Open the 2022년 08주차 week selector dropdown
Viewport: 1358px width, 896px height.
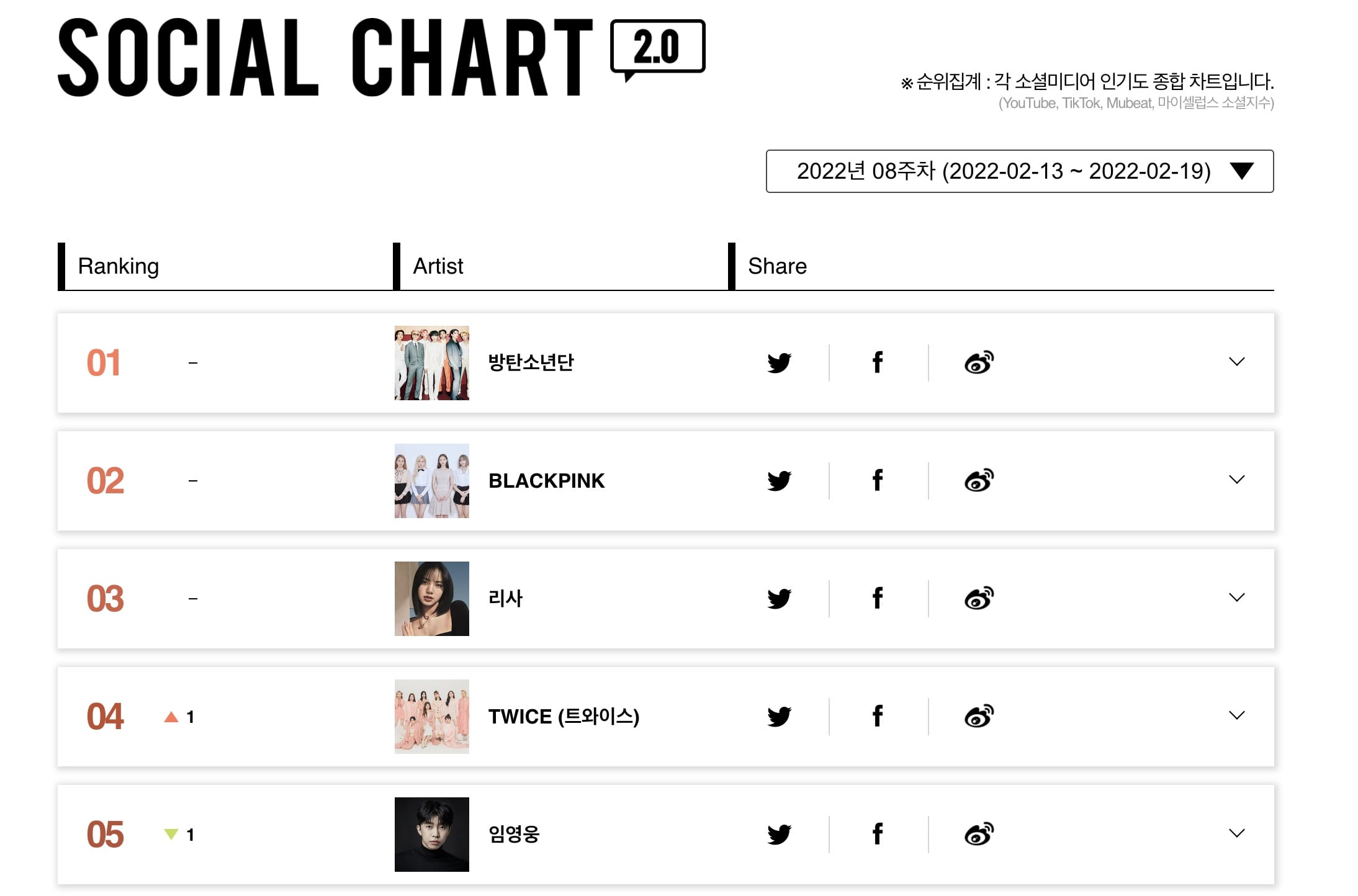(x=1020, y=171)
